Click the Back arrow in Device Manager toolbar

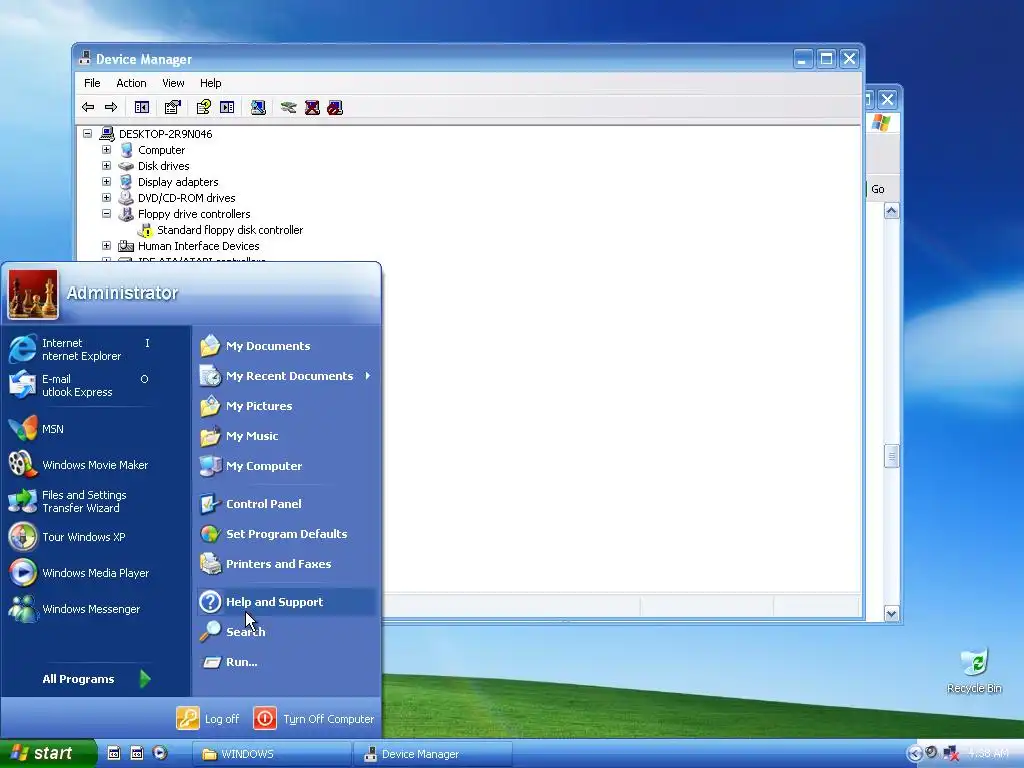coord(88,107)
